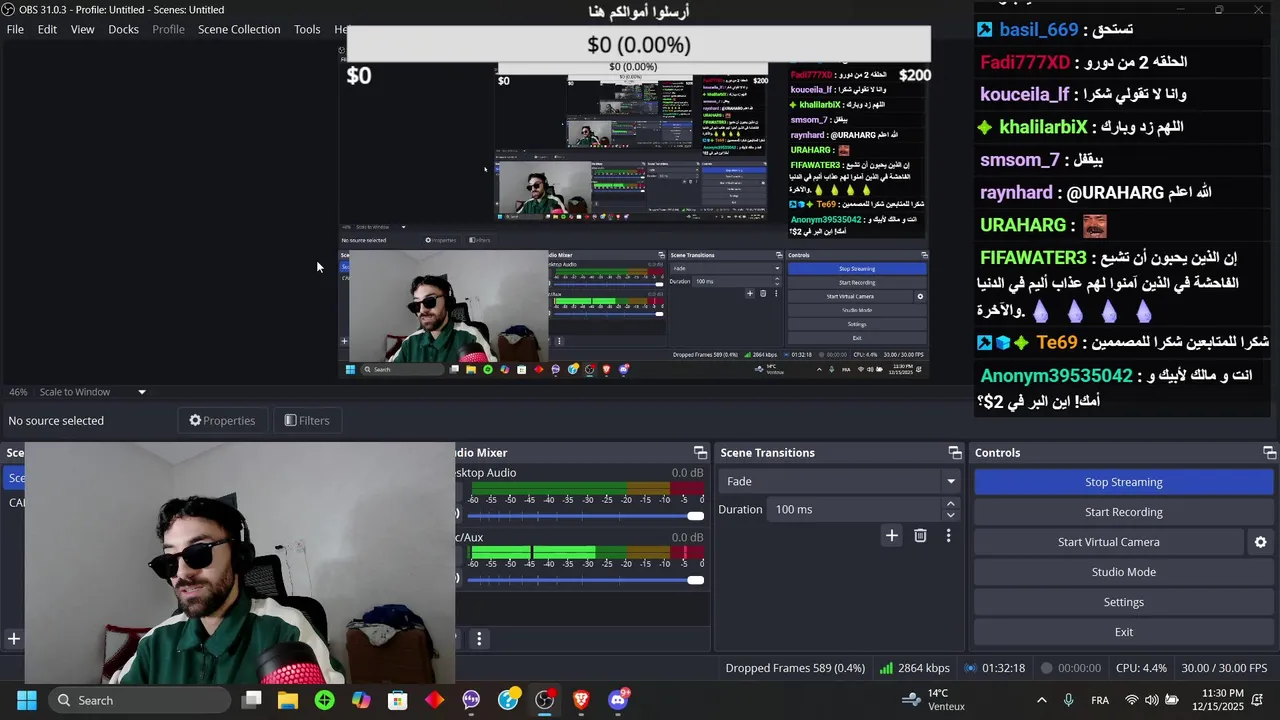
Task: Undock the Controls panel using float icon
Action: (x=1269, y=453)
